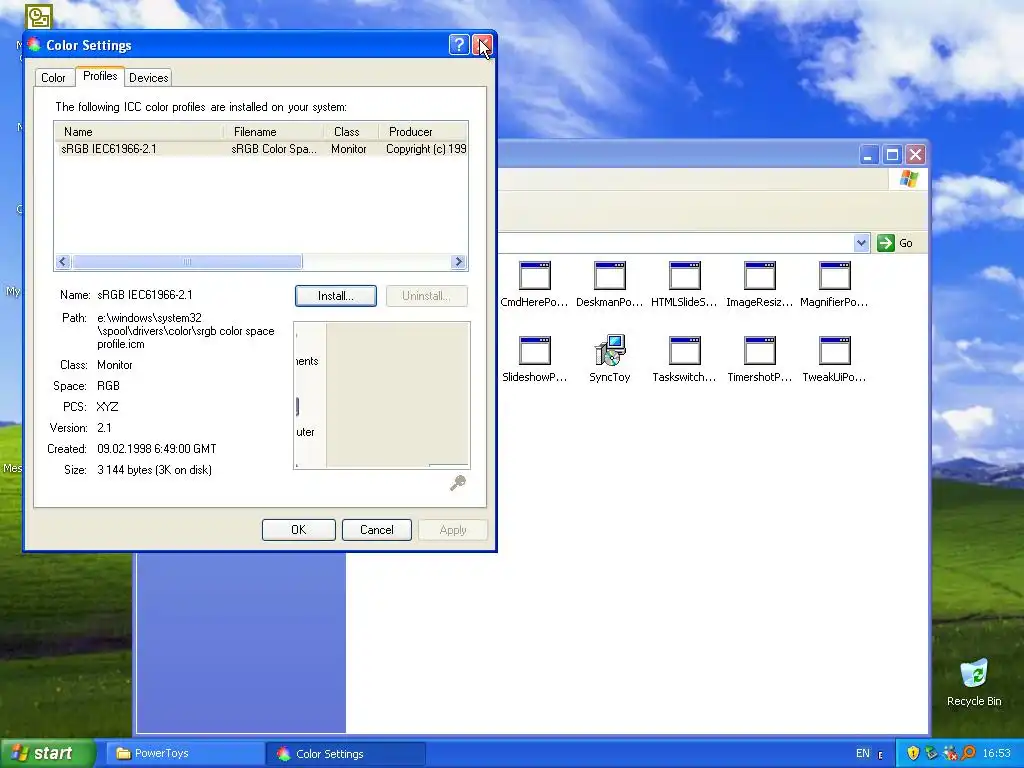Screen dimensions: 1024x768
Task: Sort profiles by Filename column header
Action: 274,131
